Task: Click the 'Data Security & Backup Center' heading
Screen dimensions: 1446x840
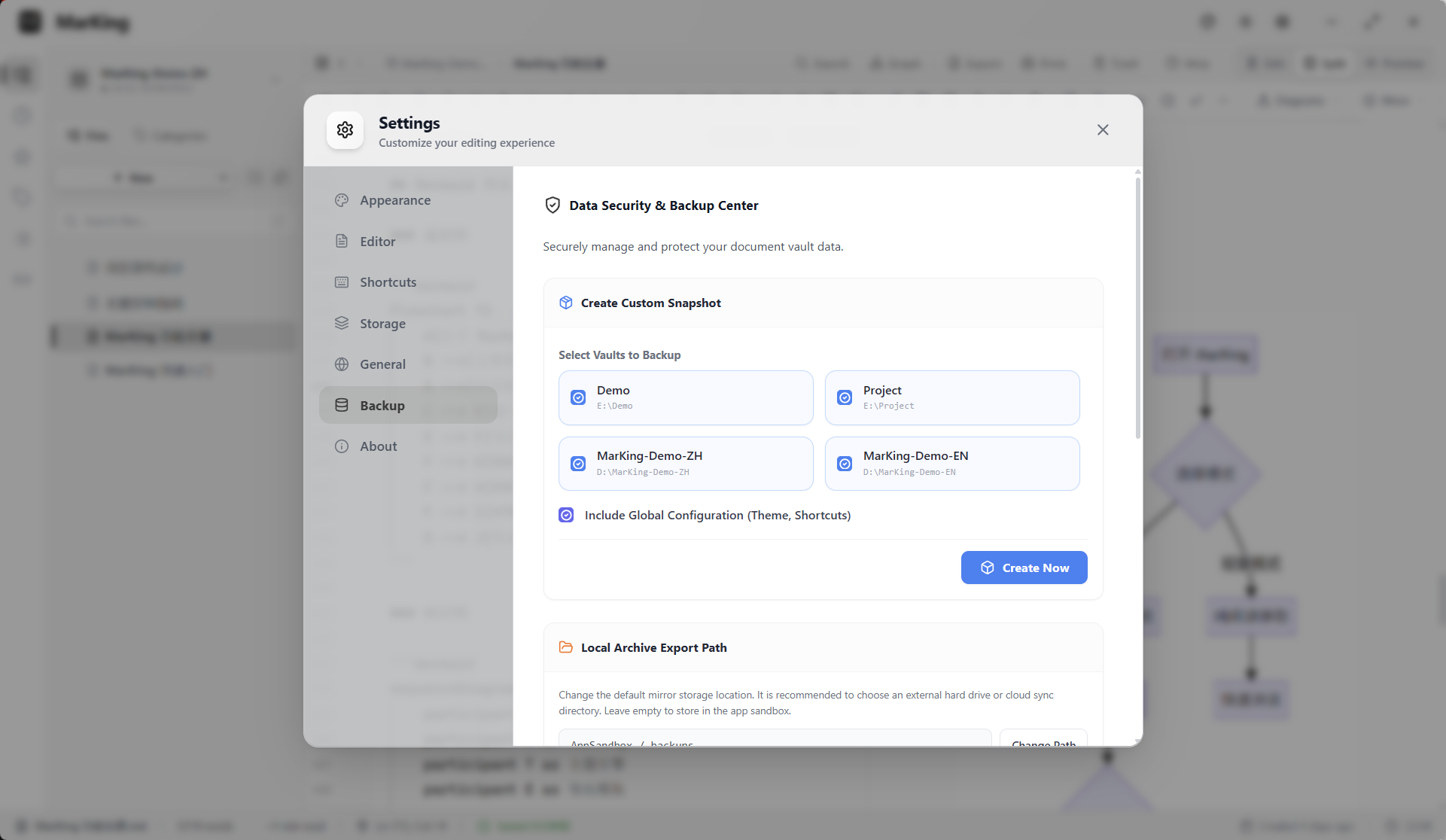Action: coord(663,205)
